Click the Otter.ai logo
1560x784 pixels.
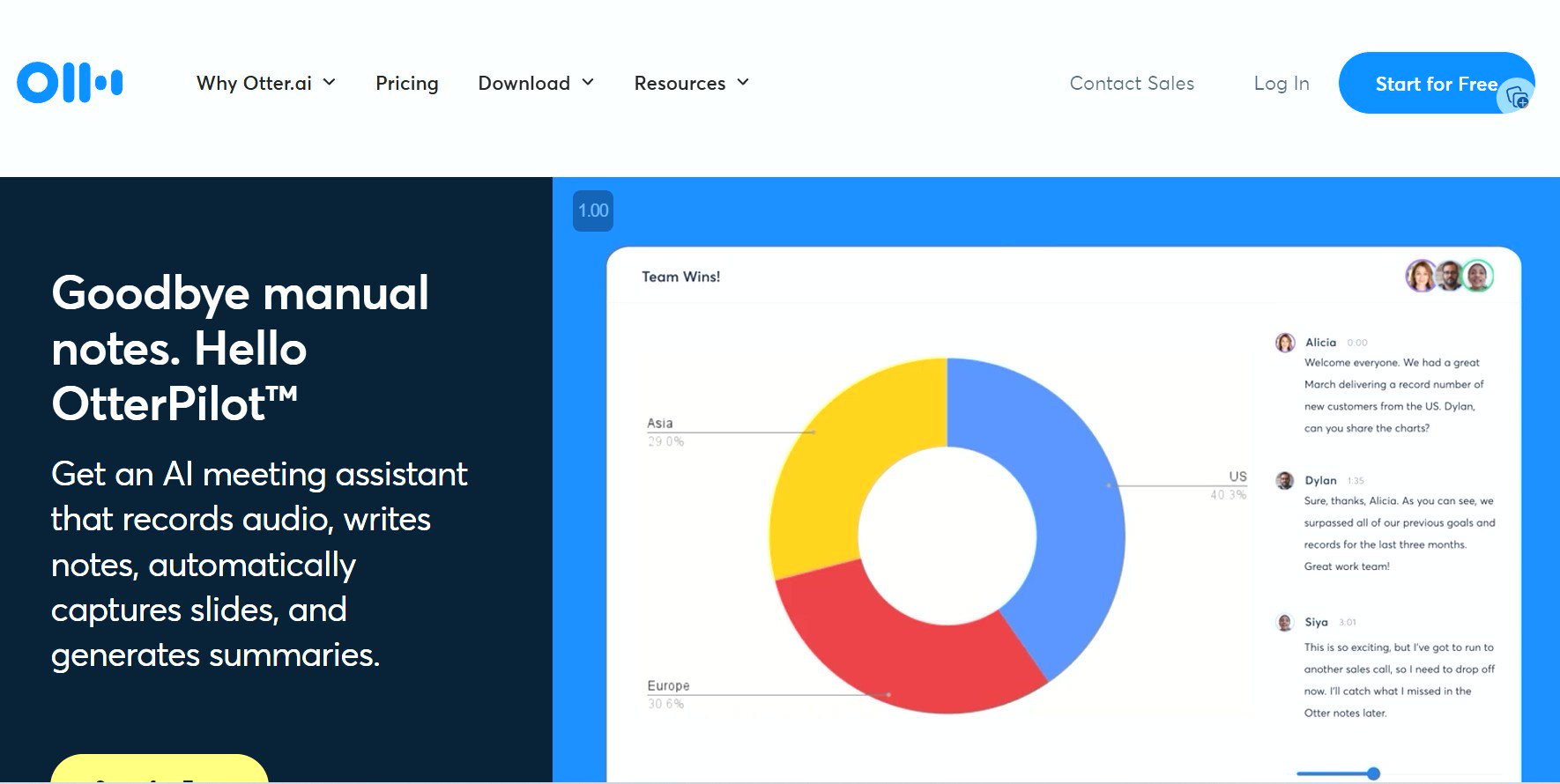(70, 83)
